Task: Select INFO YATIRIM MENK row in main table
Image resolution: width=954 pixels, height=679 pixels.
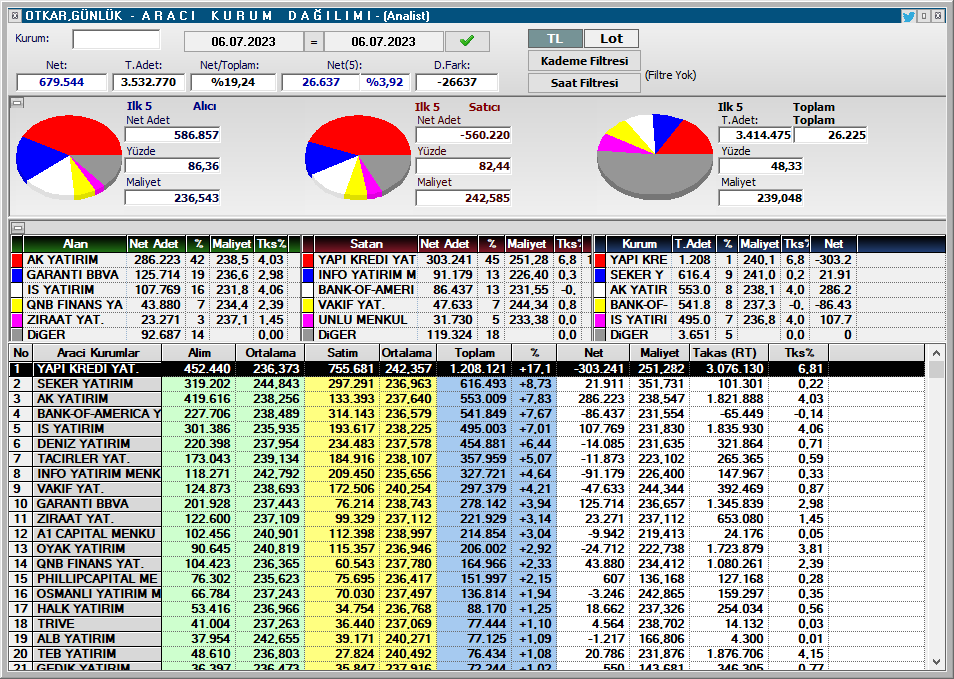Action: tap(467, 474)
